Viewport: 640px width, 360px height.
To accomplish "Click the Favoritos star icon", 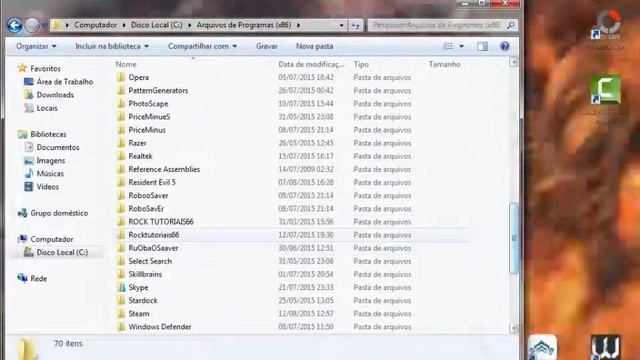I will pyautogui.click(x=22, y=68).
